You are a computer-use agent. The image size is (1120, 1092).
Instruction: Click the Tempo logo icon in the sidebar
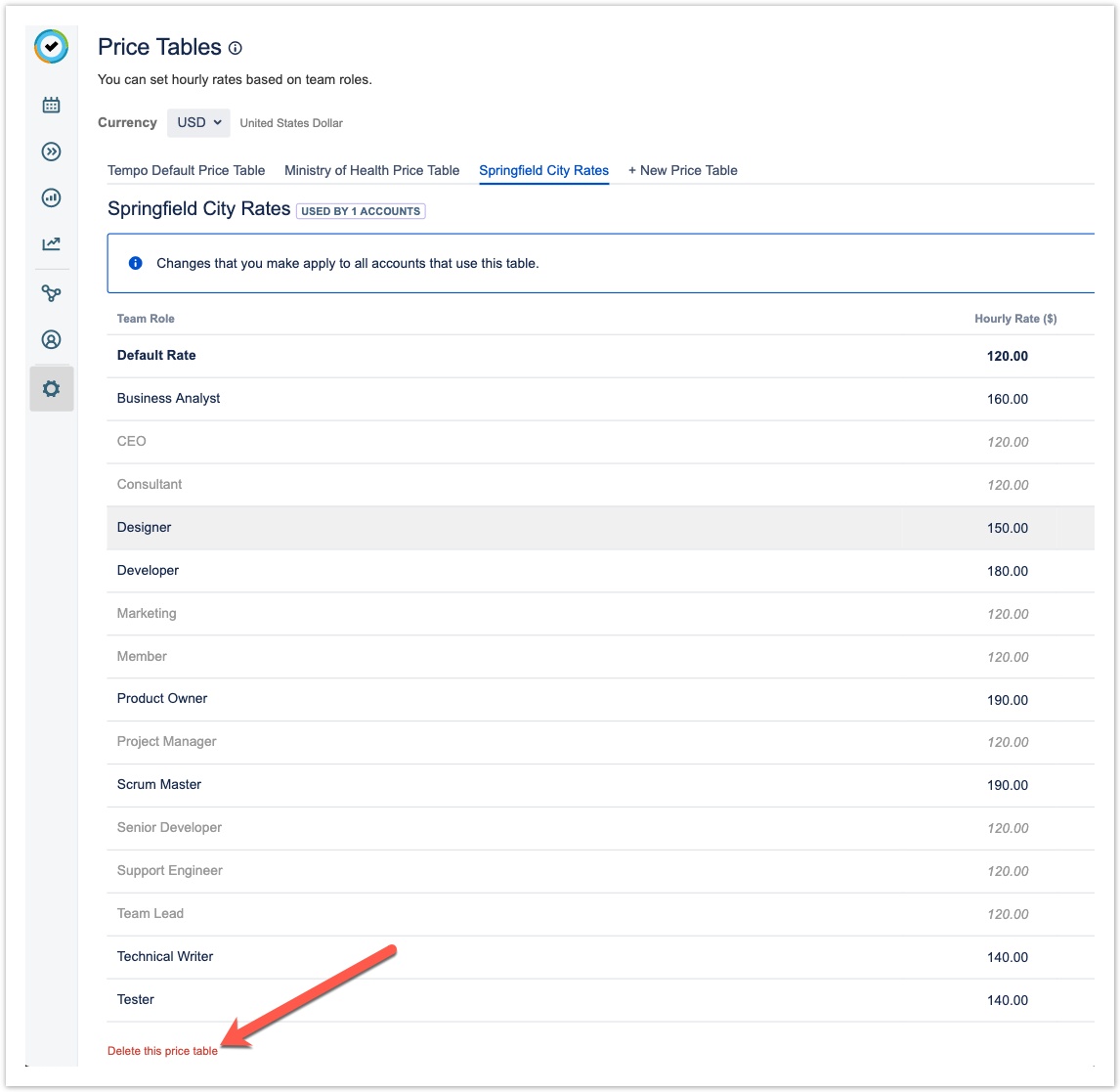pyautogui.click(x=51, y=46)
